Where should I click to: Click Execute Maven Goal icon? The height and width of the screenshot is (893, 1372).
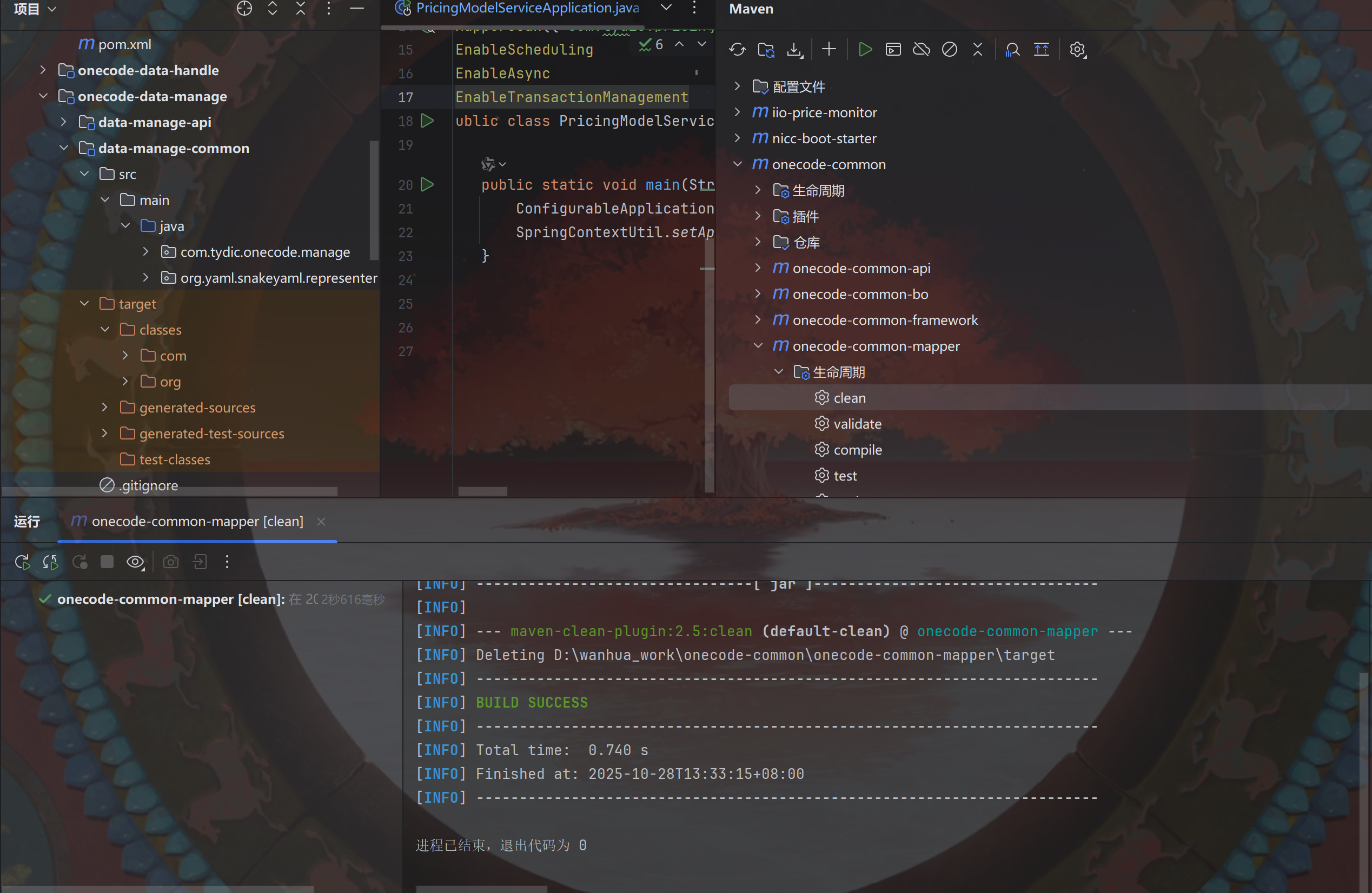(893, 50)
